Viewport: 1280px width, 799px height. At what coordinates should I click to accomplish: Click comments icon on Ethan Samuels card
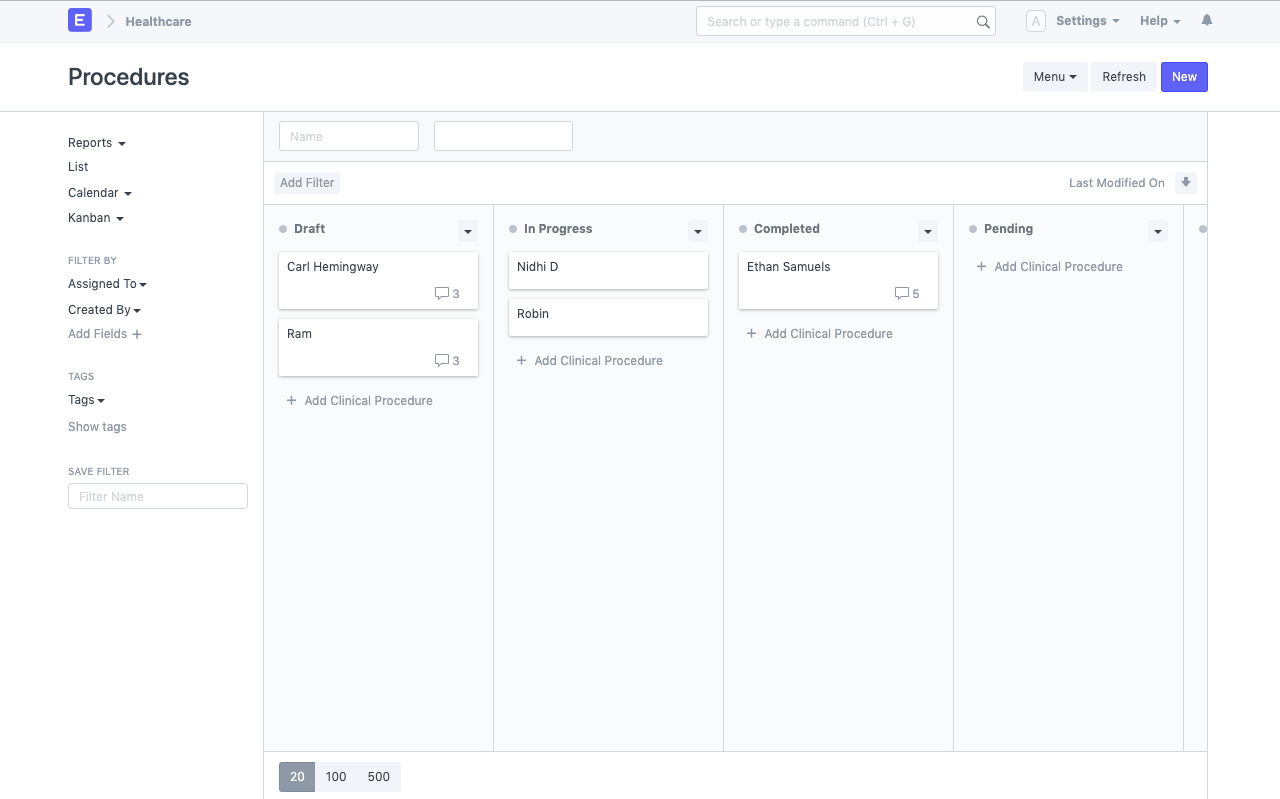pos(901,293)
